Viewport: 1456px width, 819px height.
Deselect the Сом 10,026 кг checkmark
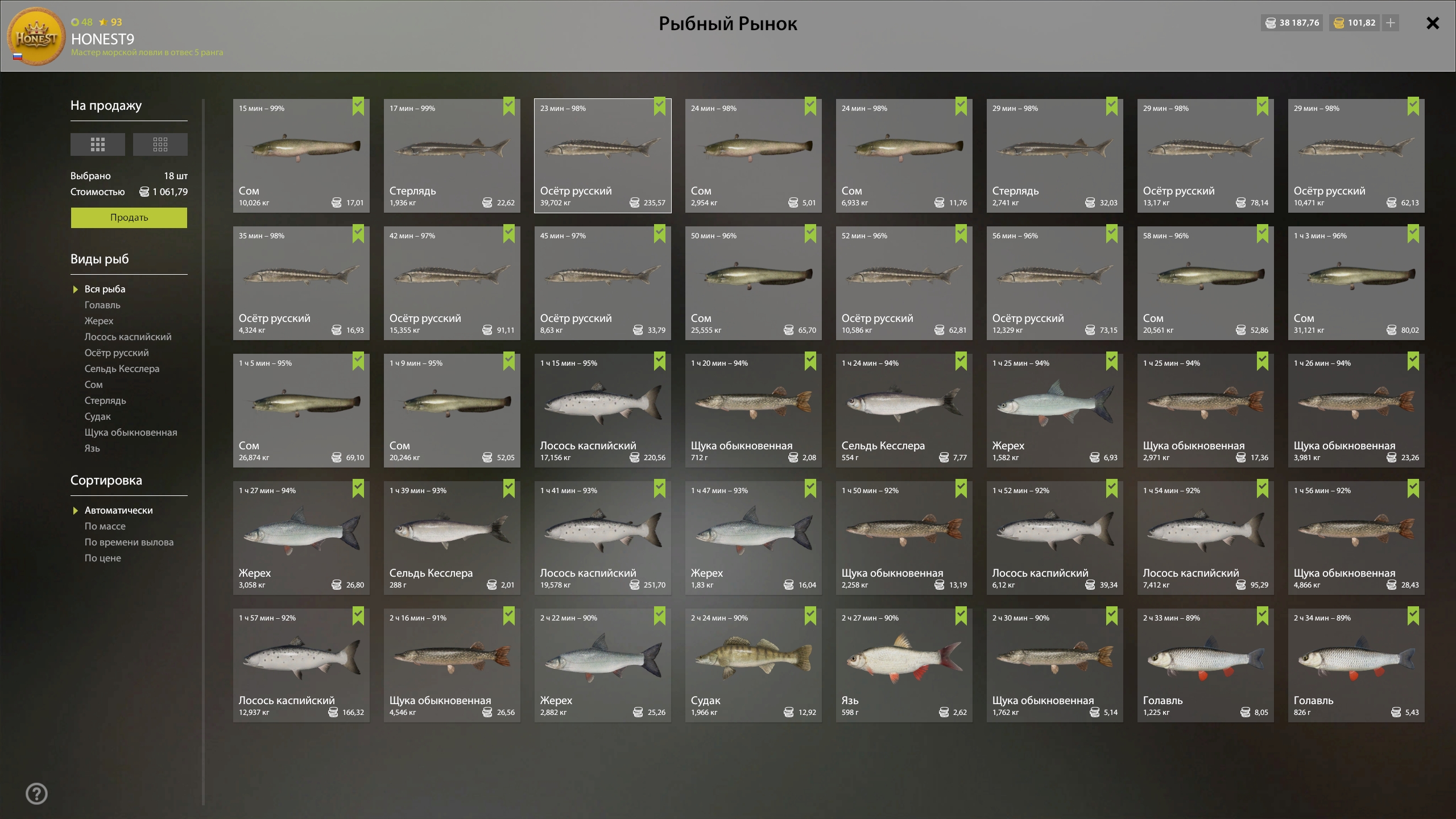pos(358,106)
